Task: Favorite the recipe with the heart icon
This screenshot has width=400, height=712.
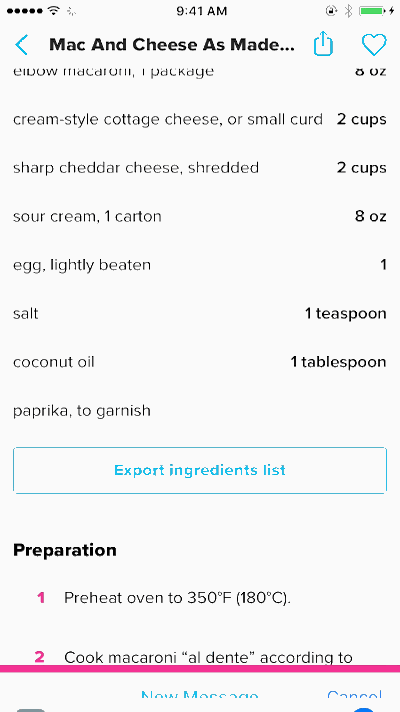Action: point(374,44)
